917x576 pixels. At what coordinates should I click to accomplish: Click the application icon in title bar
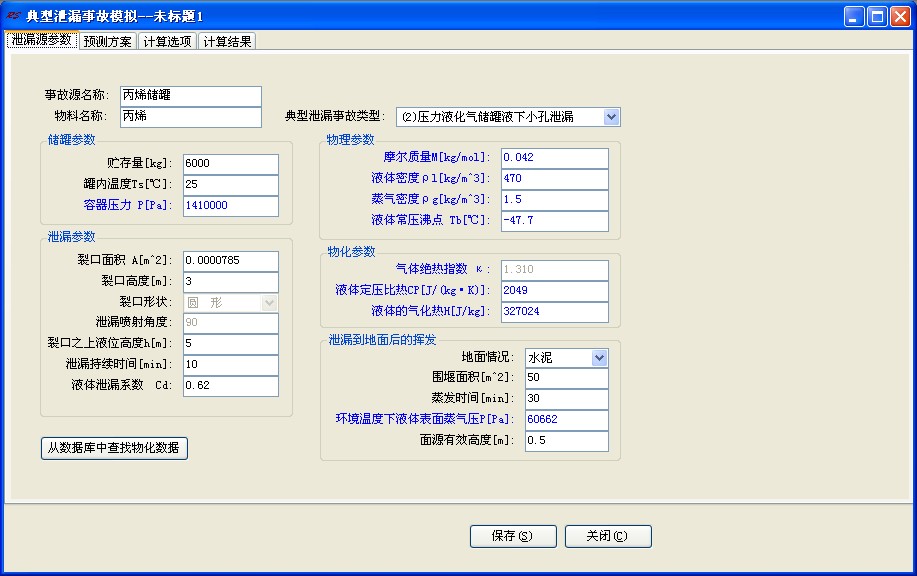tap(13, 16)
